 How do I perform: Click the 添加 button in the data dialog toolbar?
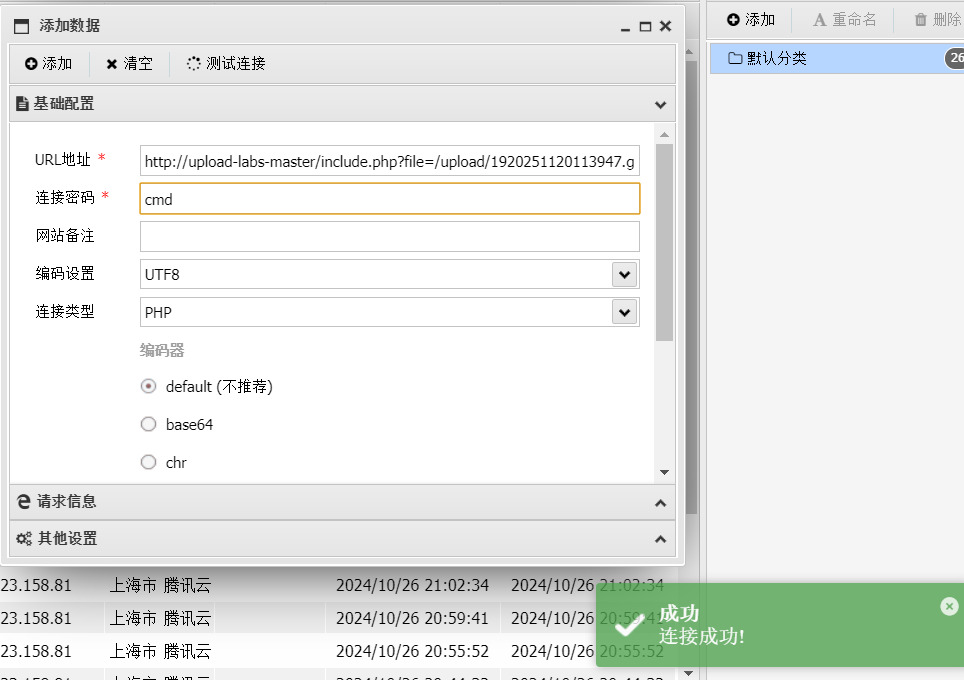49,63
